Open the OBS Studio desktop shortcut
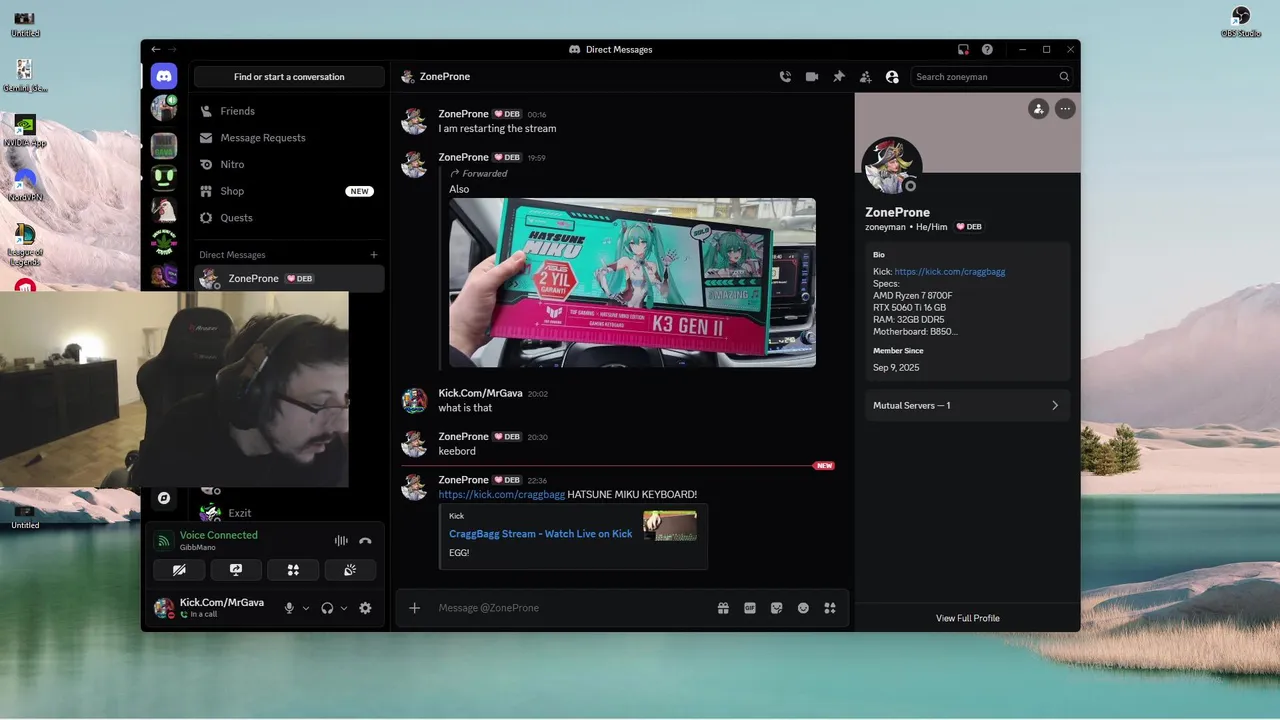 tap(1241, 22)
